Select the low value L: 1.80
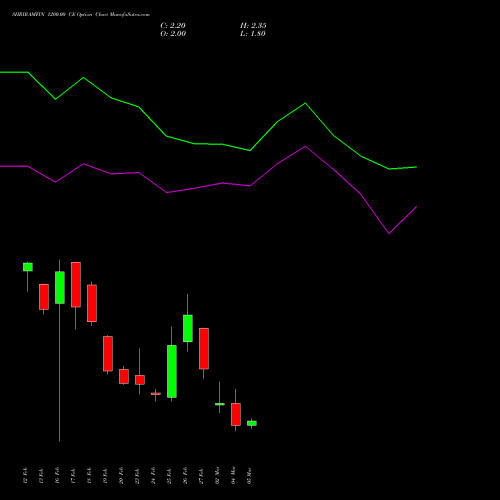Screen dimensions: 500x500 point(253,34)
